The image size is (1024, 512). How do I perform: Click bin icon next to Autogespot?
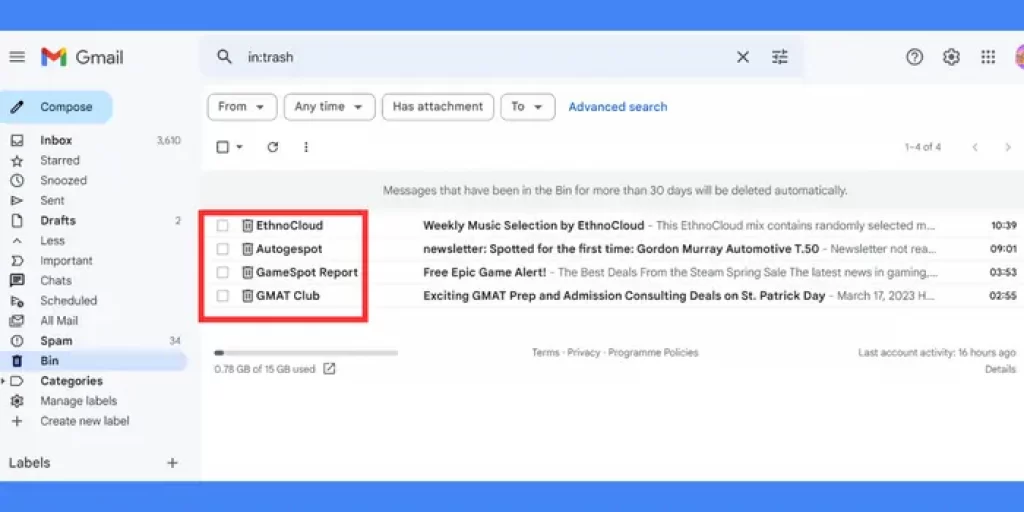248,249
